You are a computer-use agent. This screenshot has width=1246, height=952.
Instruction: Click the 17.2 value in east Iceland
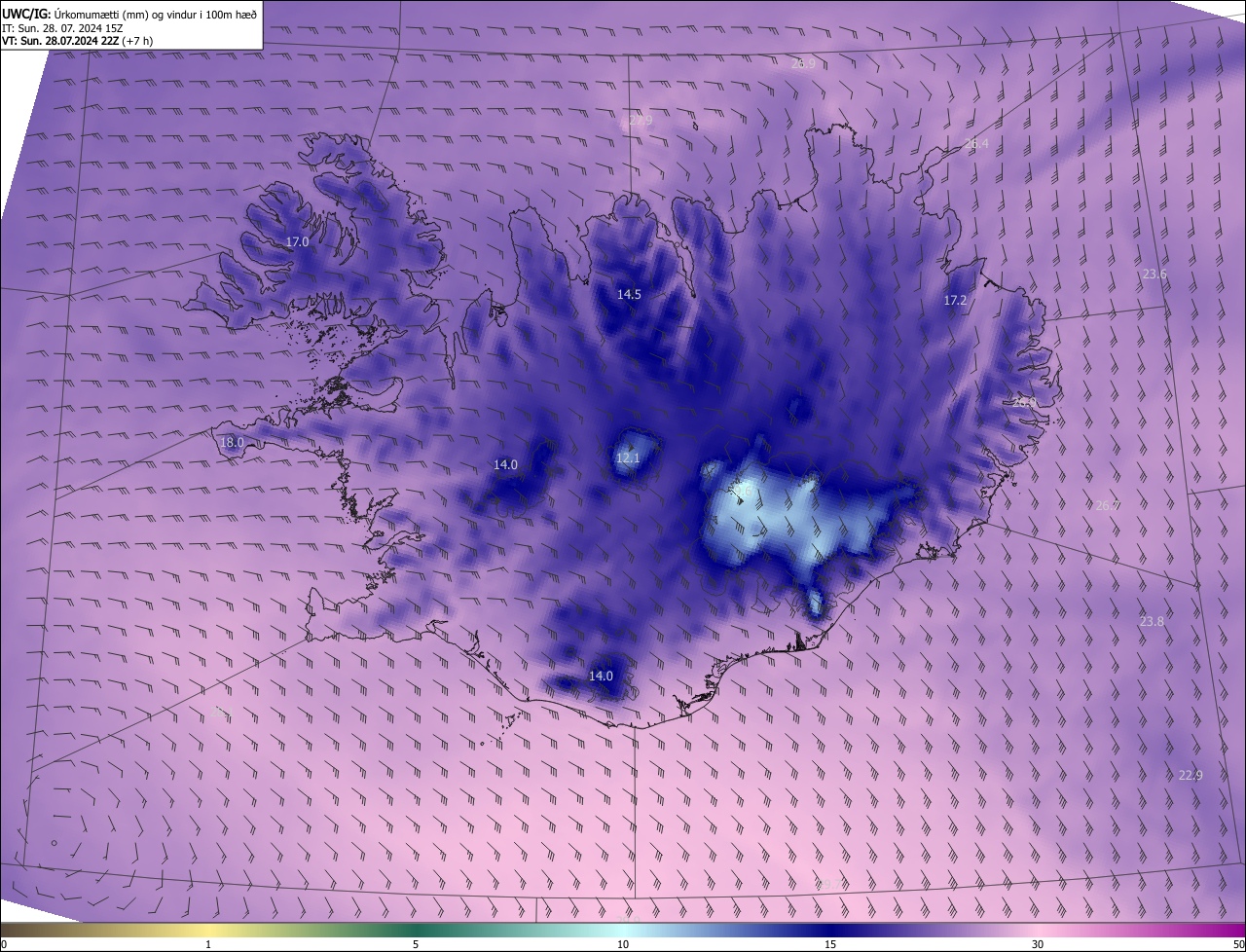point(955,301)
